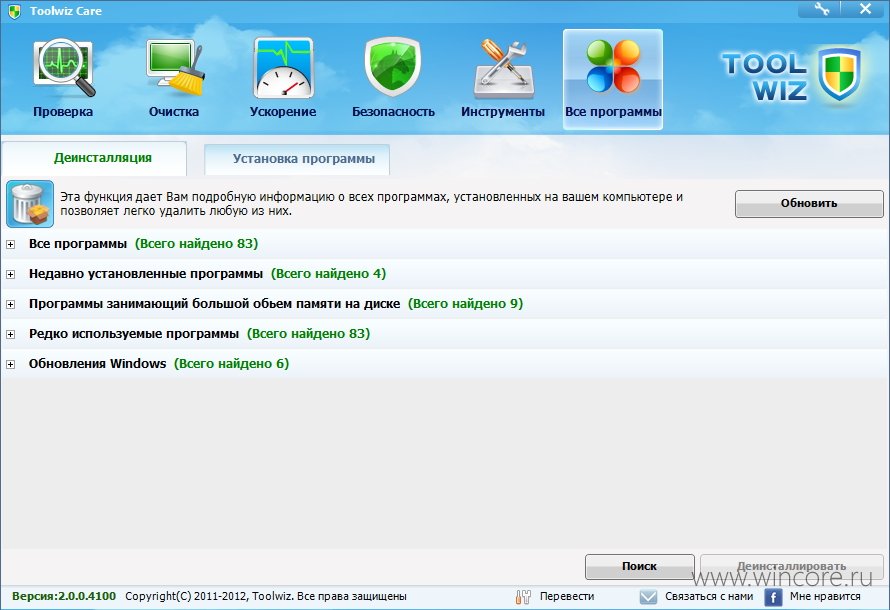Expand the Все программы group
Screen dimensions: 890x610
(x=10, y=245)
